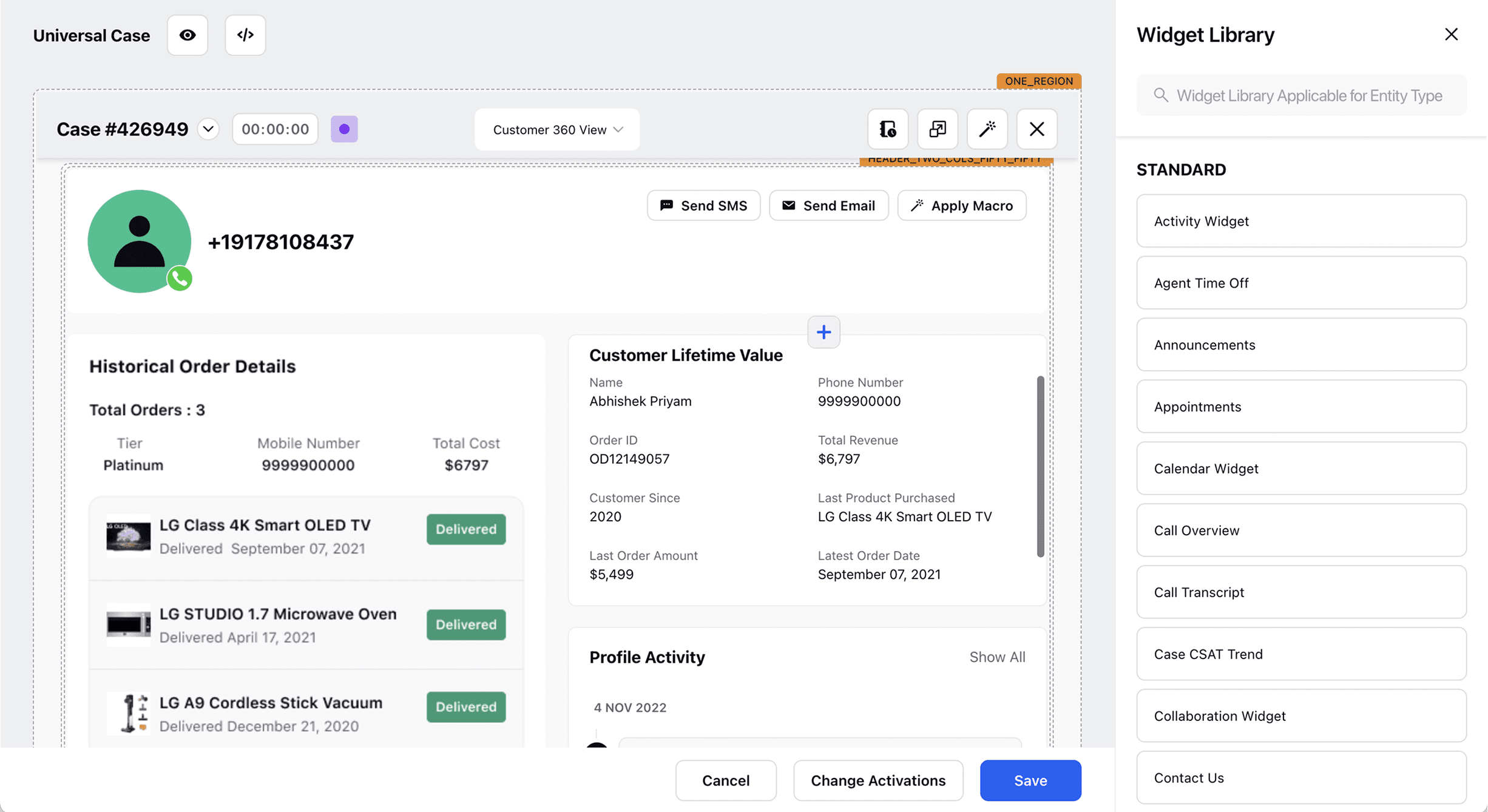The width and height of the screenshot is (1488, 812).
Task: Click LG STUDIO Microwave Oven thumbnail
Action: (128, 624)
